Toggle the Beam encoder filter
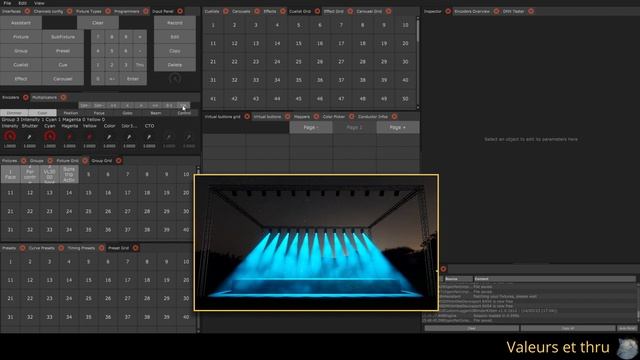Viewport: 640px width, 360px height. click(156, 113)
